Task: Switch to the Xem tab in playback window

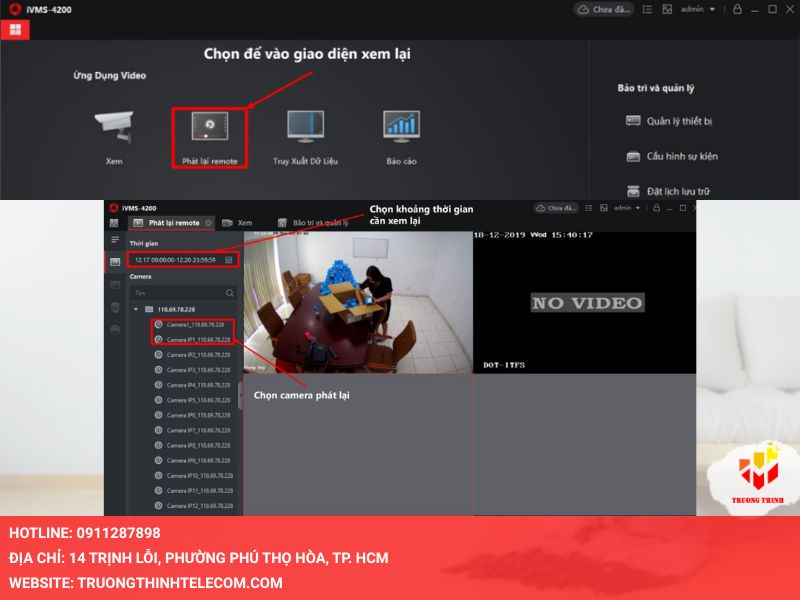Action: (x=237, y=223)
